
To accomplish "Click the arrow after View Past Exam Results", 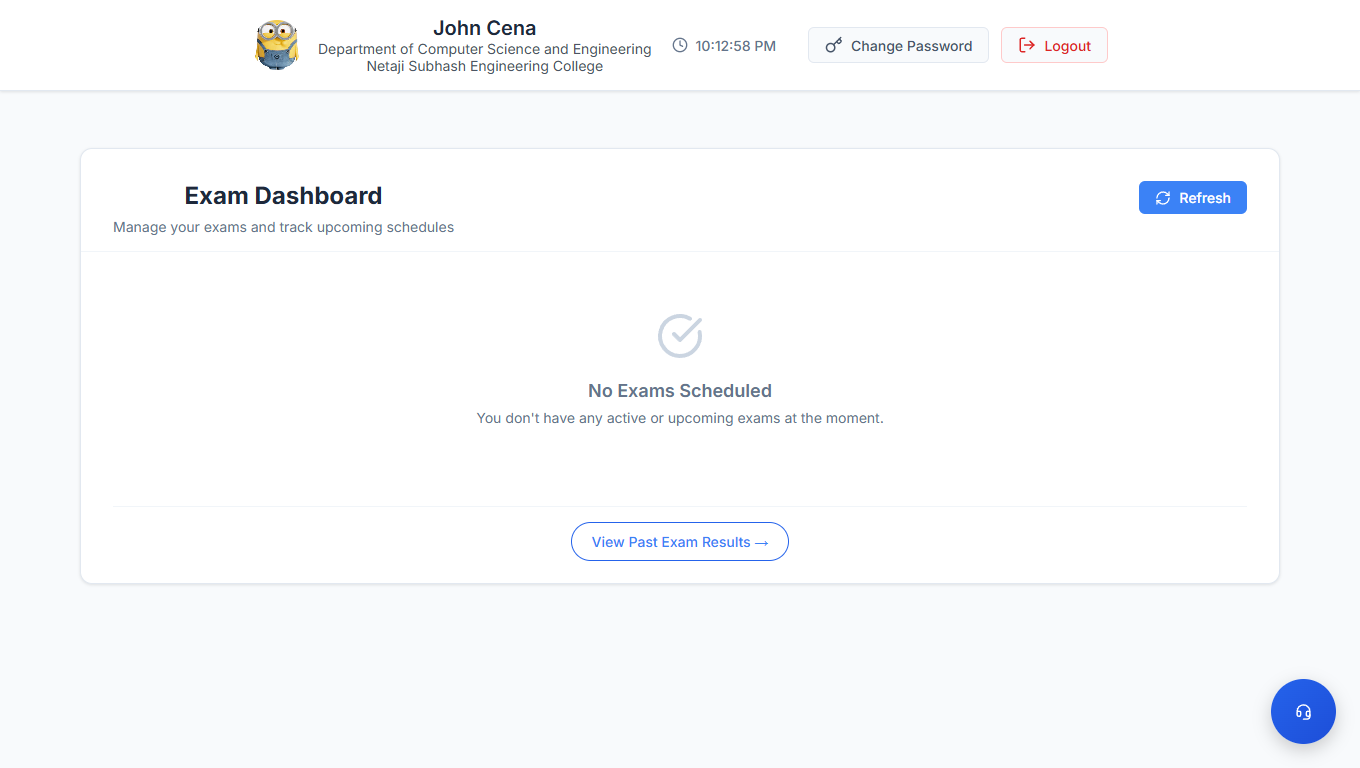I will click(x=762, y=543).
